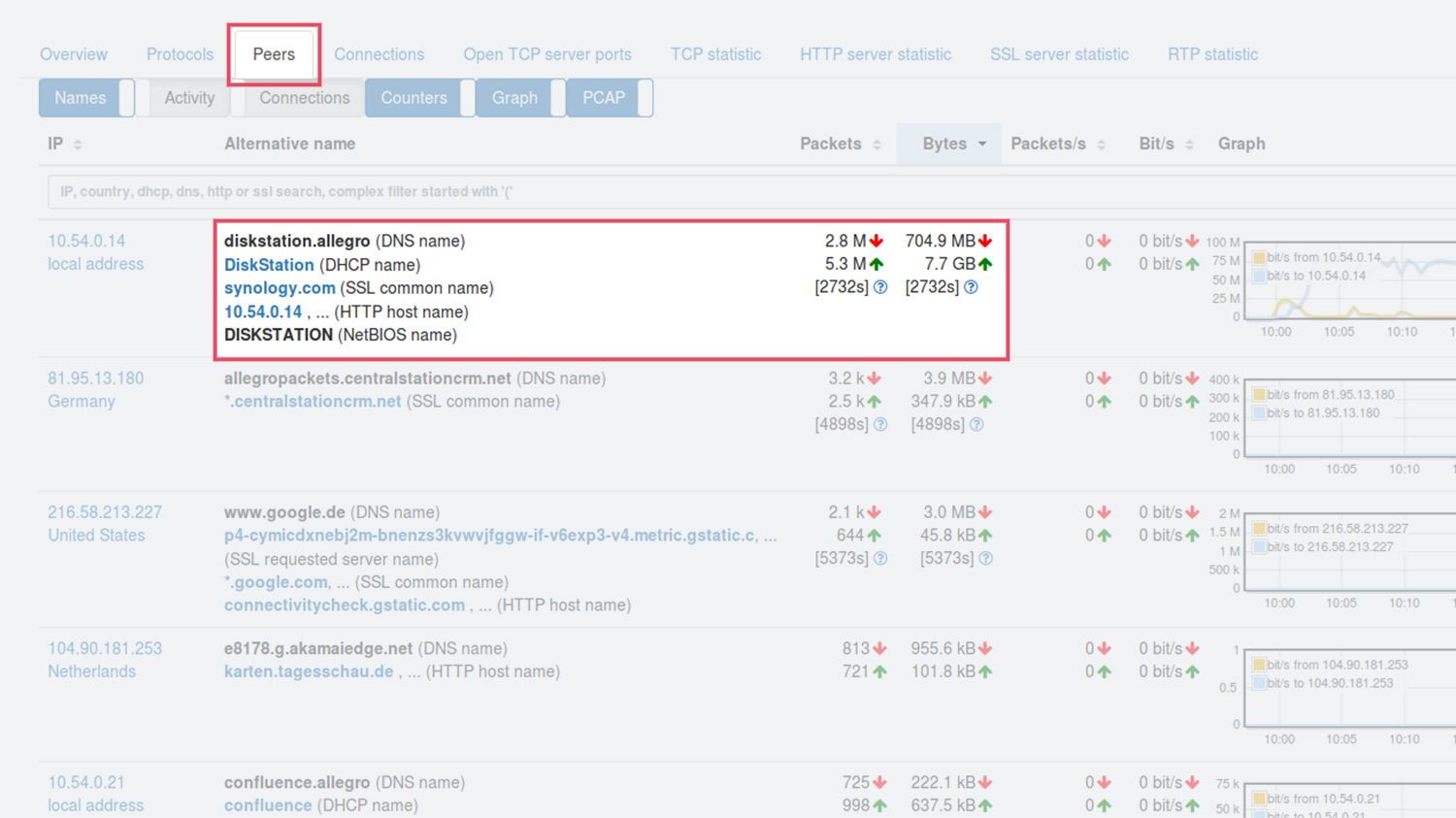
Task: Click the karten.tagesschau.de host name link
Action: (309, 671)
